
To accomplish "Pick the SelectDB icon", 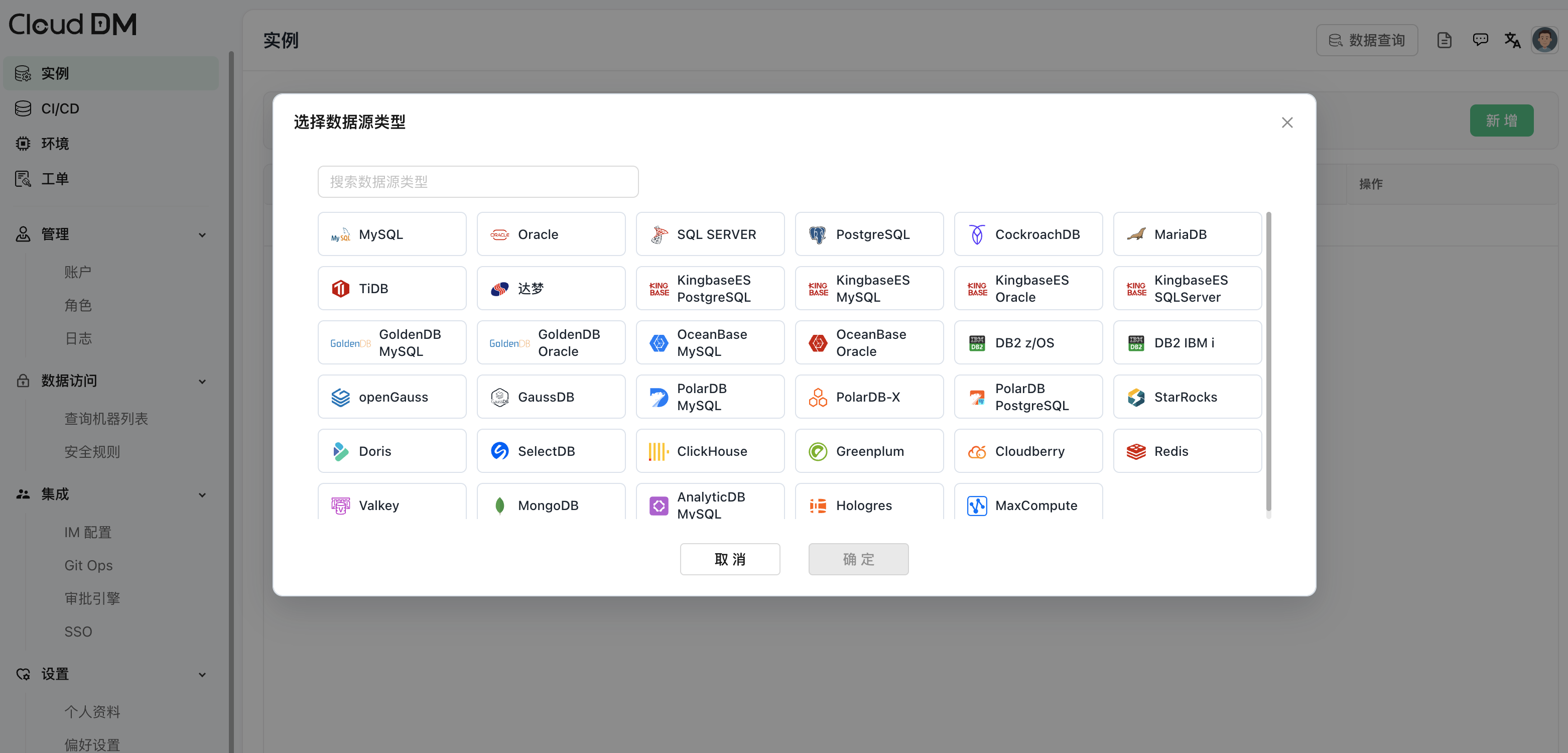I will tap(500, 452).
